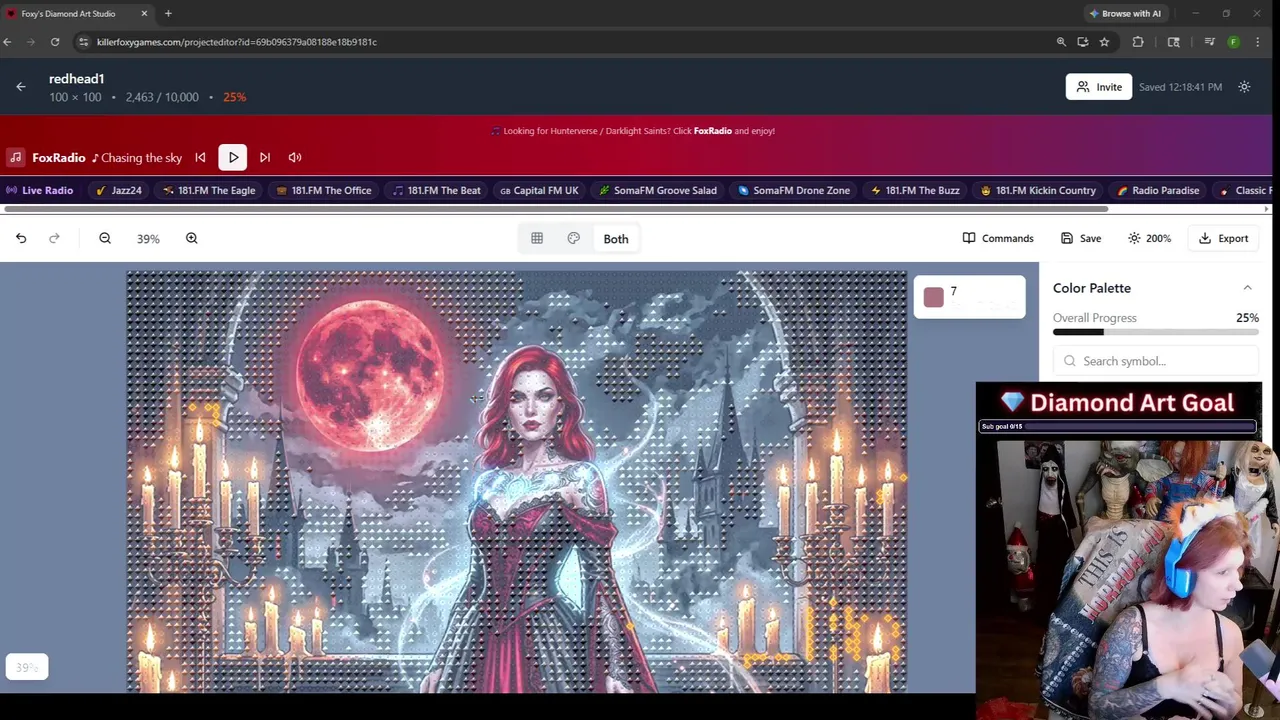This screenshot has width=1280, height=720.
Task: Skip to next FoxRadio track
Action: point(265,157)
